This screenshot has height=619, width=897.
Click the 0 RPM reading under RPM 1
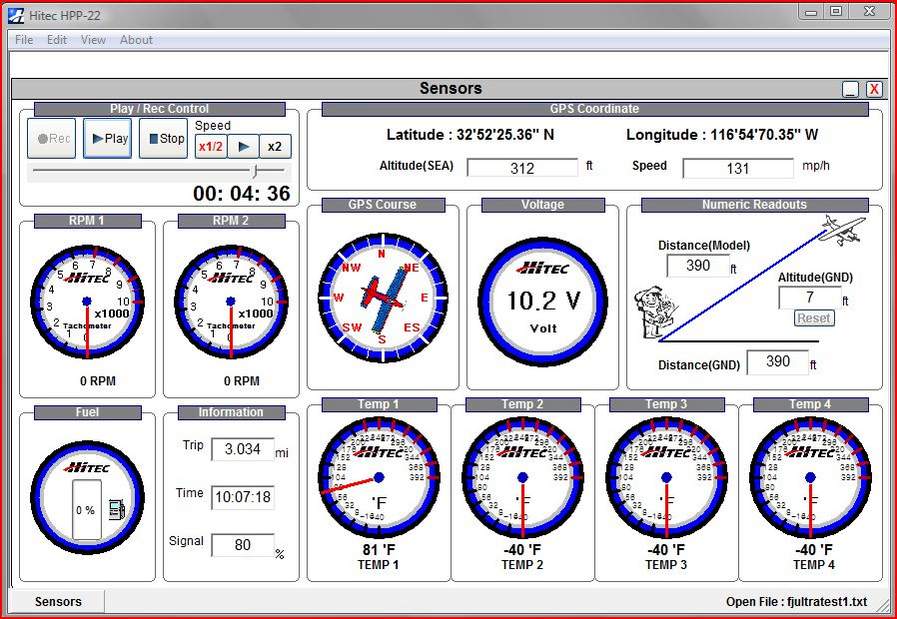(x=98, y=381)
